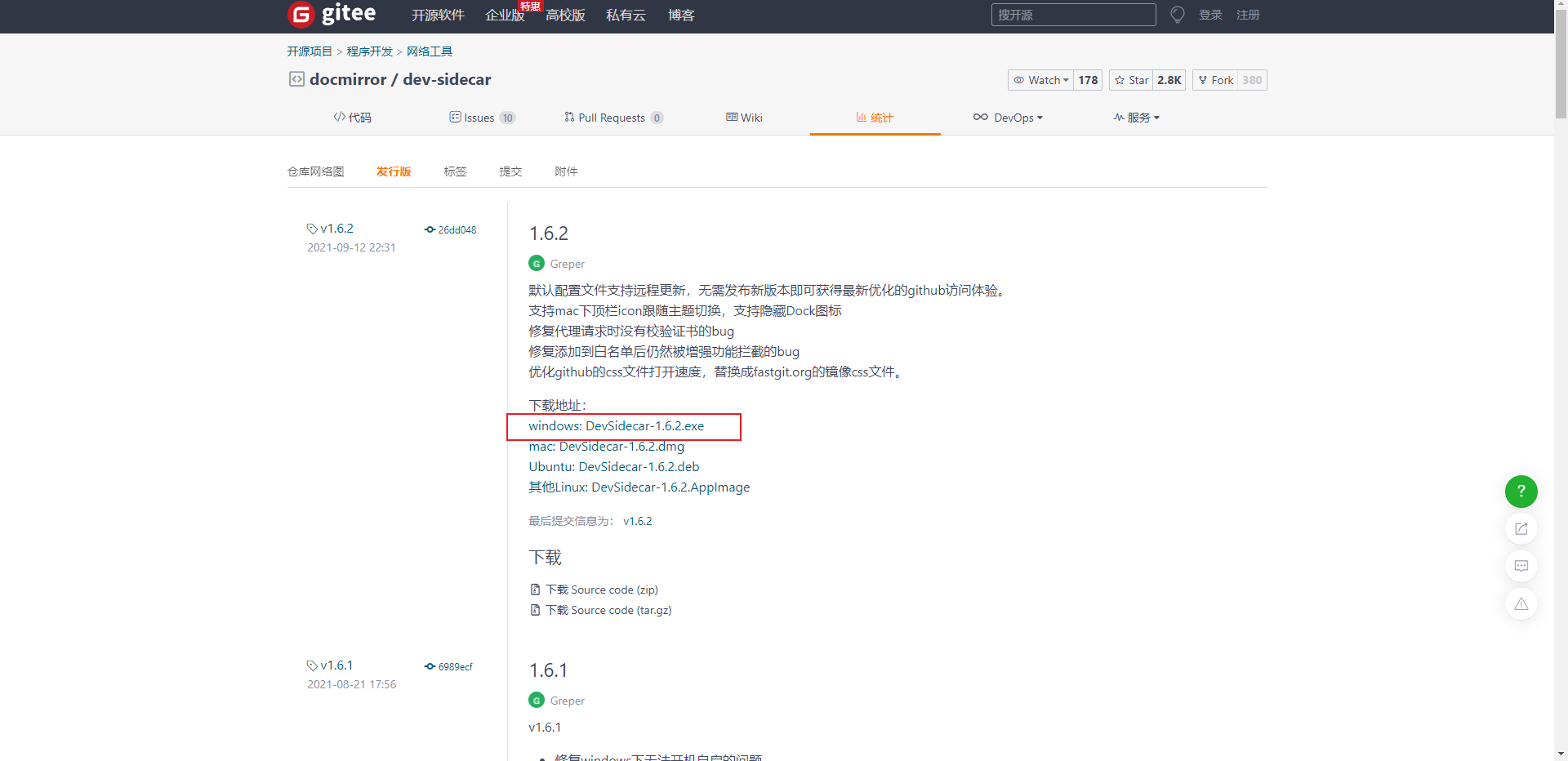Switch to 仓库网络图 sub-tab
The image size is (1568, 761).
pyautogui.click(x=315, y=171)
